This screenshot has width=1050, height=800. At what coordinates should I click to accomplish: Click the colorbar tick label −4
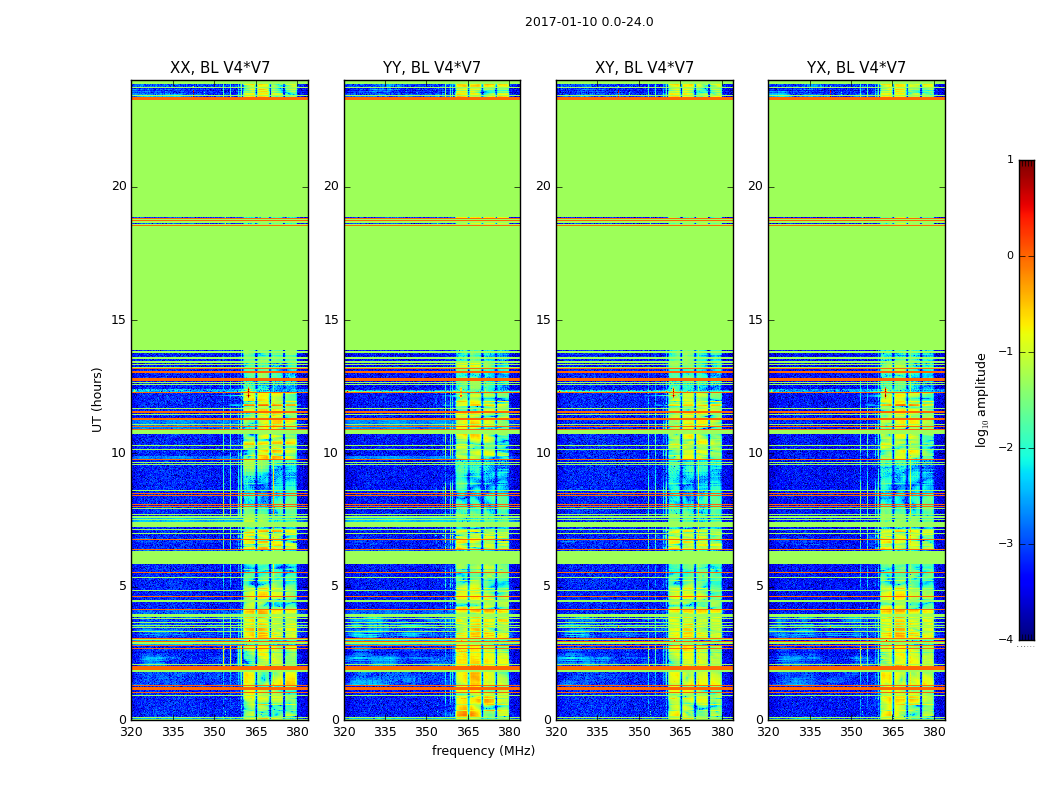(x=1007, y=640)
